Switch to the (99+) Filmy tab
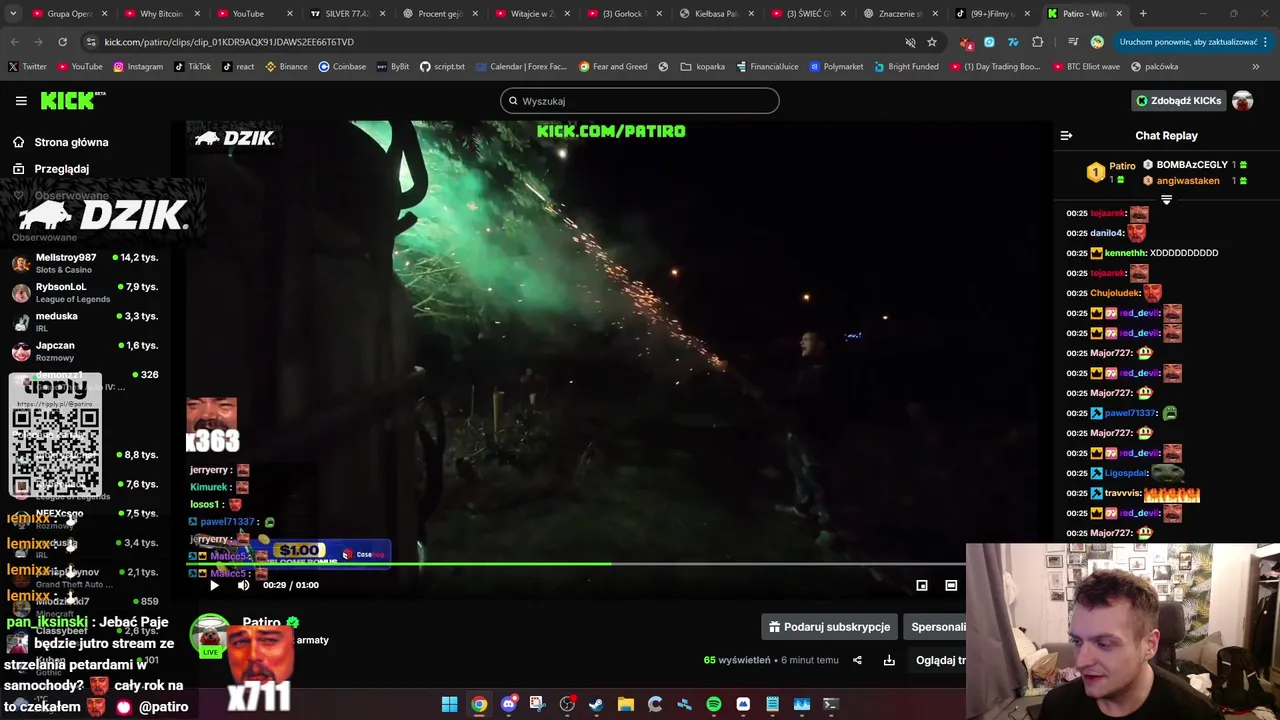Image resolution: width=1280 pixels, height=720 pixels. click(x=993, y=14)
